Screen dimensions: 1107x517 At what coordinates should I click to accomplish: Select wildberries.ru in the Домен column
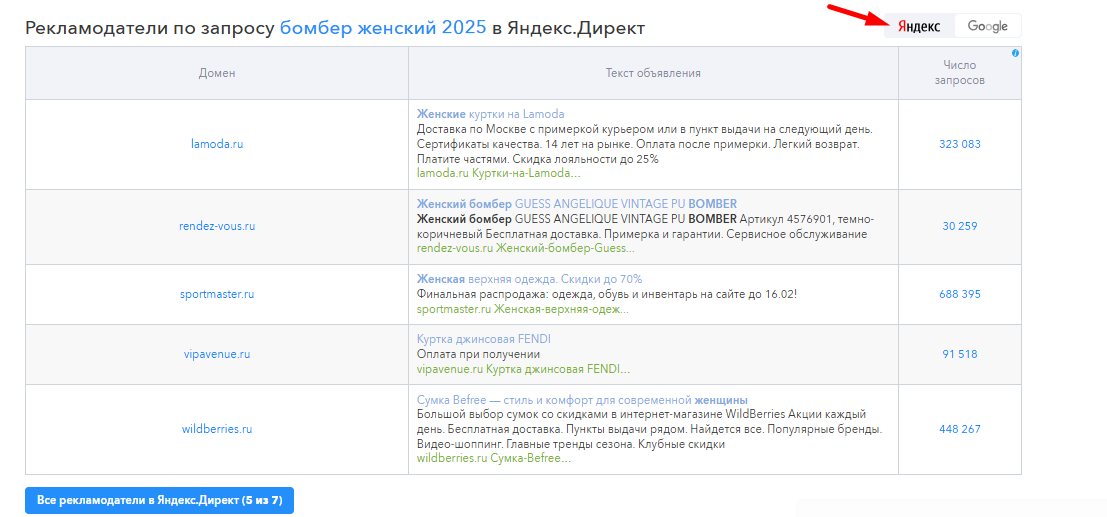click(217, 429)
